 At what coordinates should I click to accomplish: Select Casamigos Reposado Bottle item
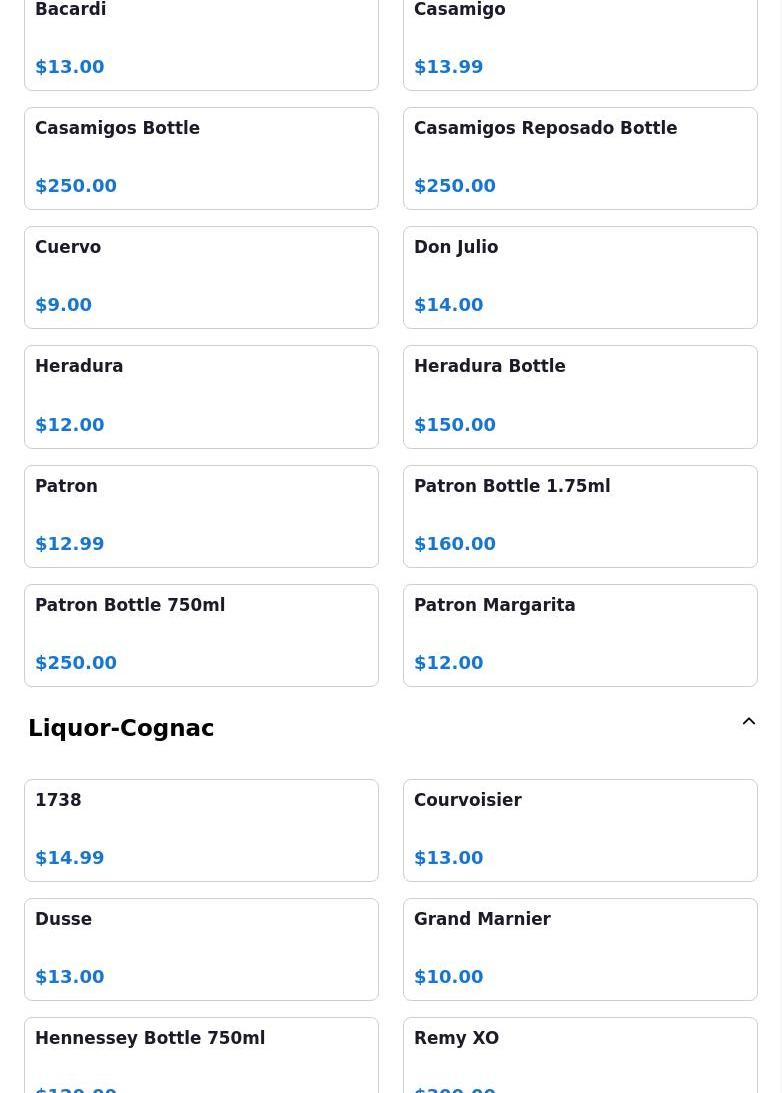(580, 158)
